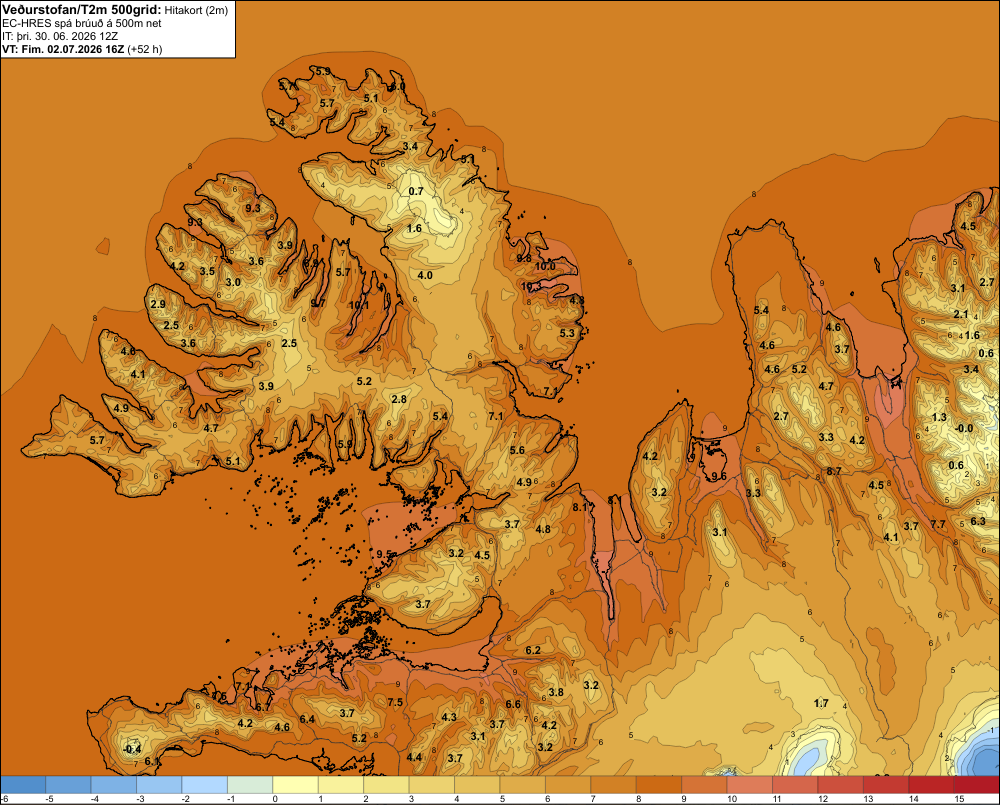Click the Veðurstofan/T2m 500grid title text
Viewport: 1000px width, 805px height.
[x=82, y=10]
